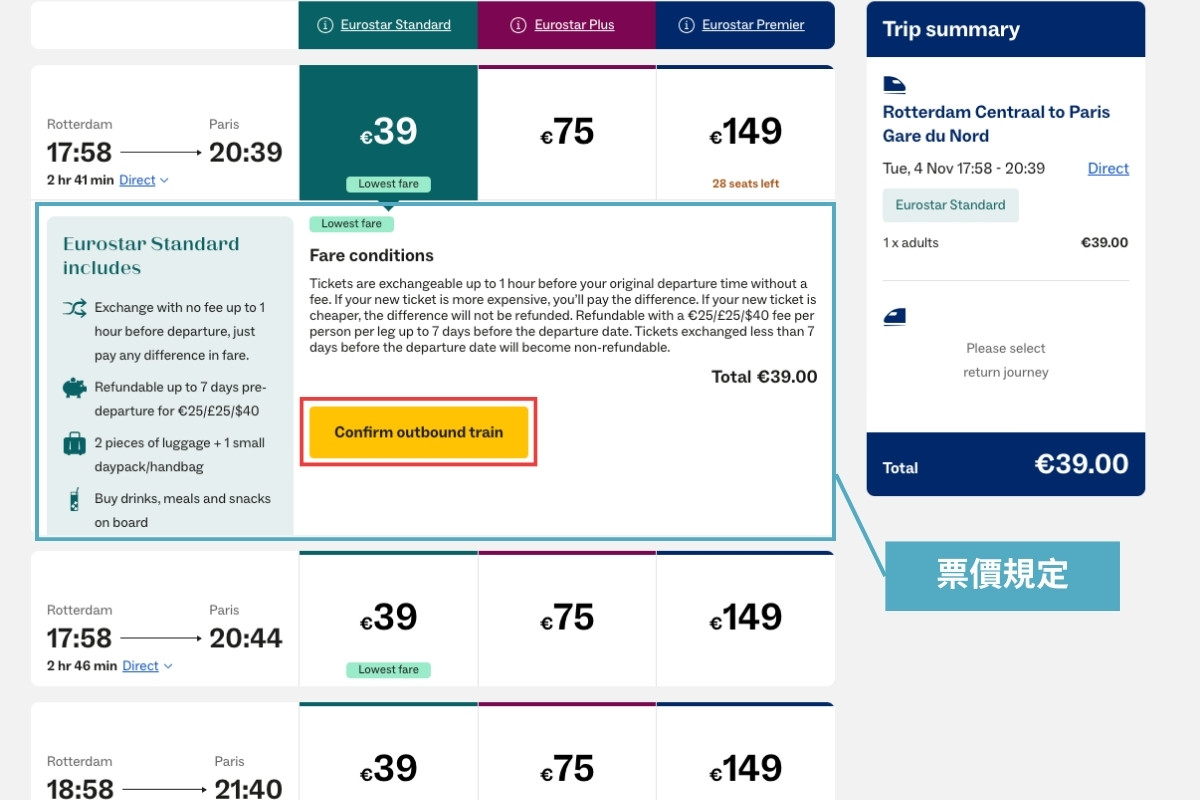The width and height of the screenshot is (1200, 800).
Task: Click the piggy bank refund icon
Action: pos(75,388)
